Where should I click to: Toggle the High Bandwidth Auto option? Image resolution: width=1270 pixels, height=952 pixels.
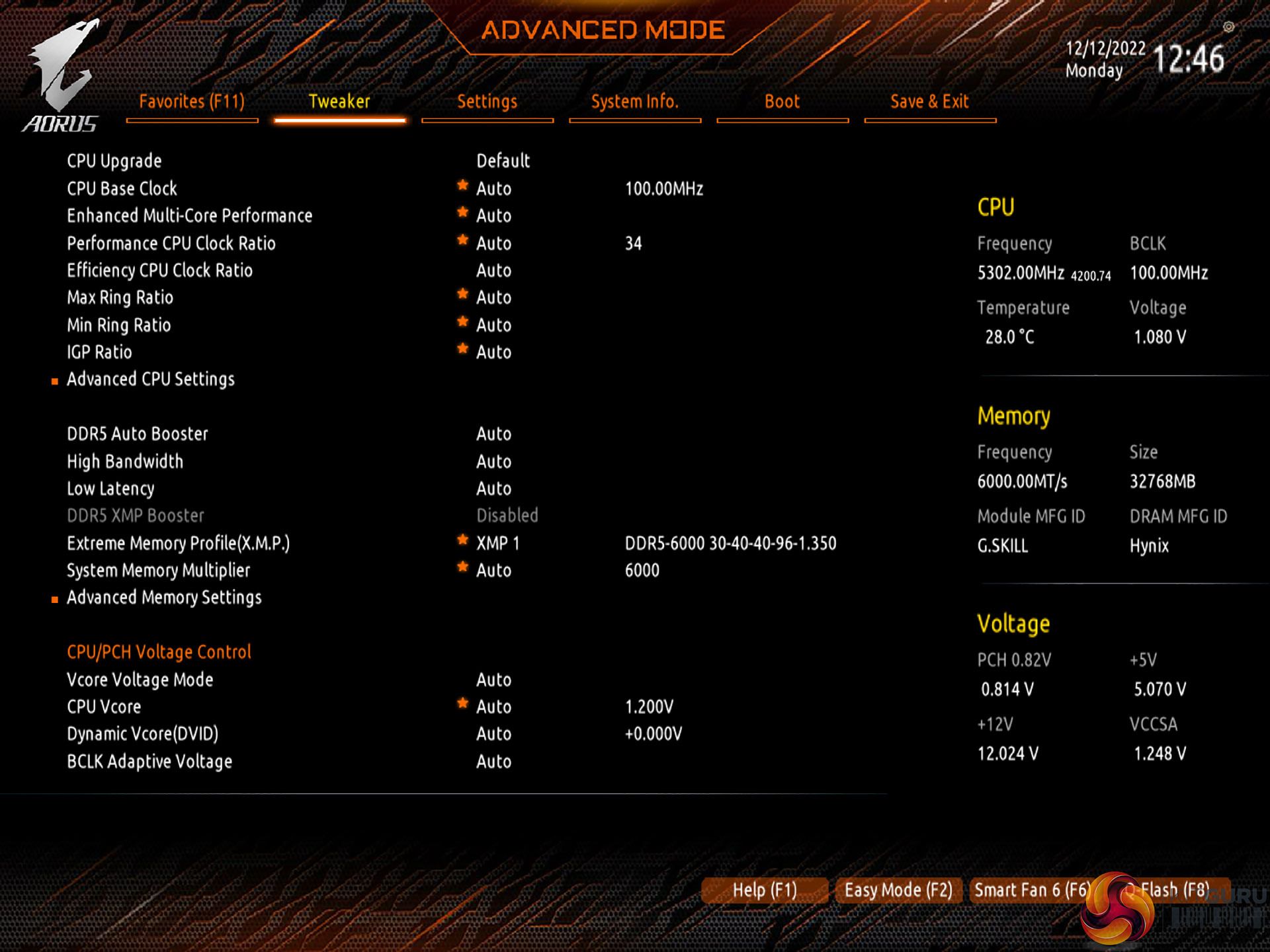click(493, 461)
